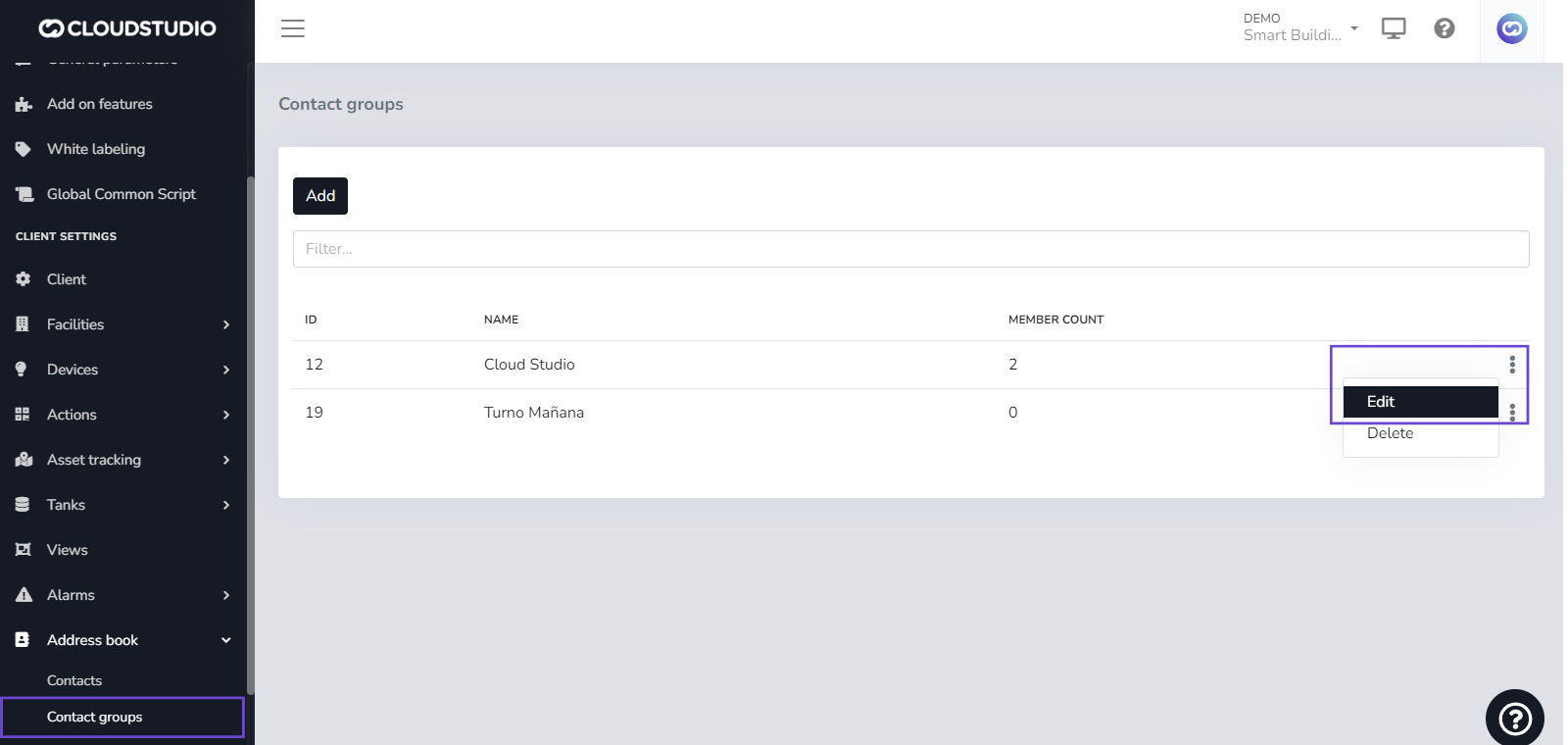Collapse the Address book section

pos(122,640)
